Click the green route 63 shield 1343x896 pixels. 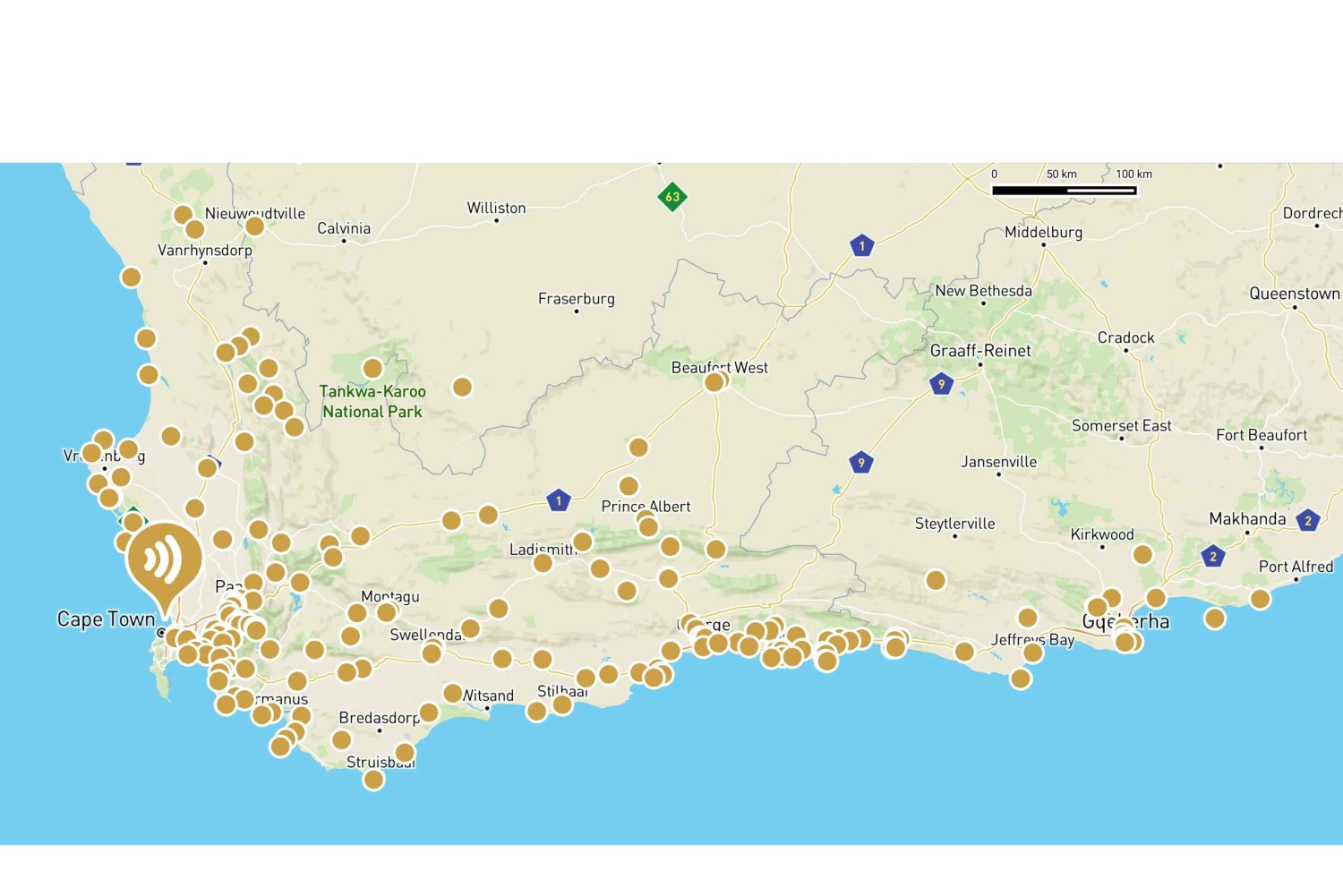(672, 197)
